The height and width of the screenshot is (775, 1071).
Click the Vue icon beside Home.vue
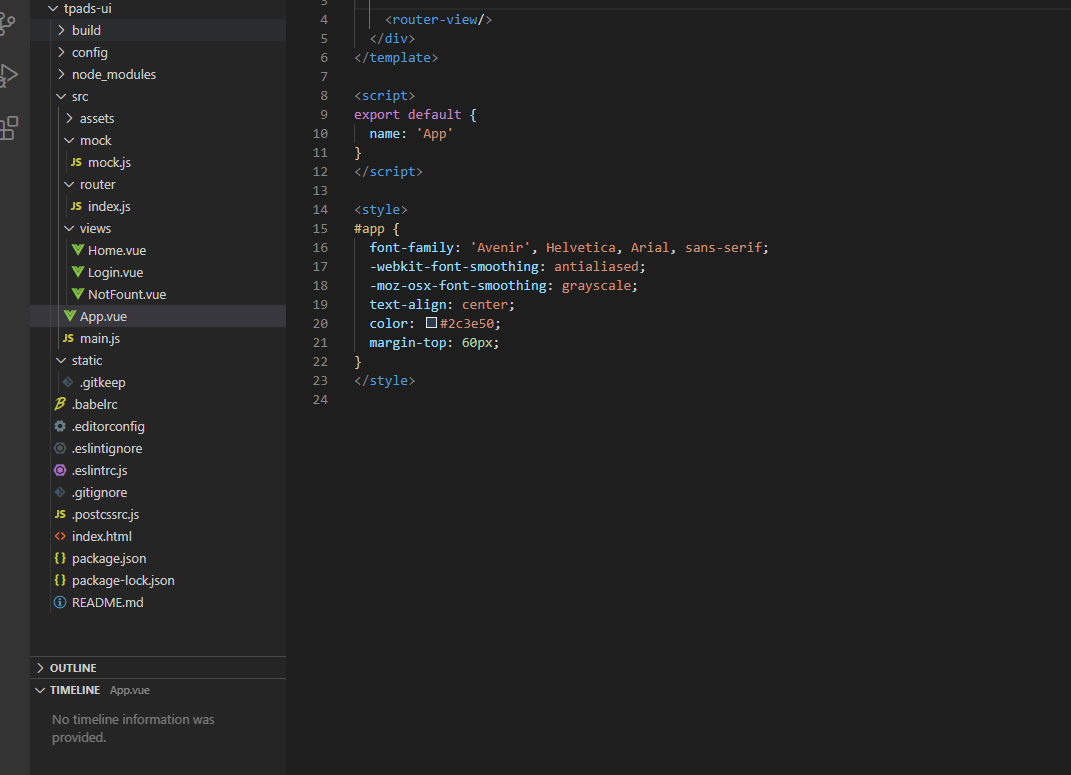pyautogui.click(x=78, y=250)
